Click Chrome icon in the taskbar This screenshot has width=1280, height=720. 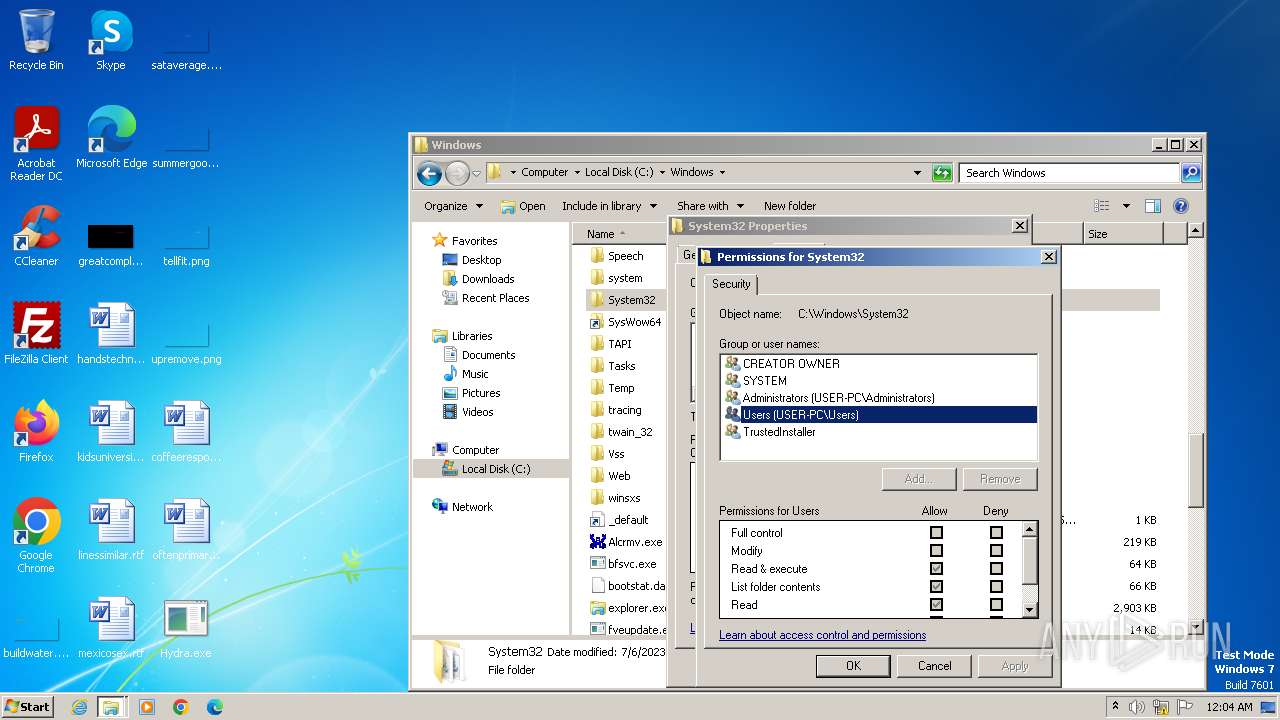pyautogui.click(x=181, y=707)
